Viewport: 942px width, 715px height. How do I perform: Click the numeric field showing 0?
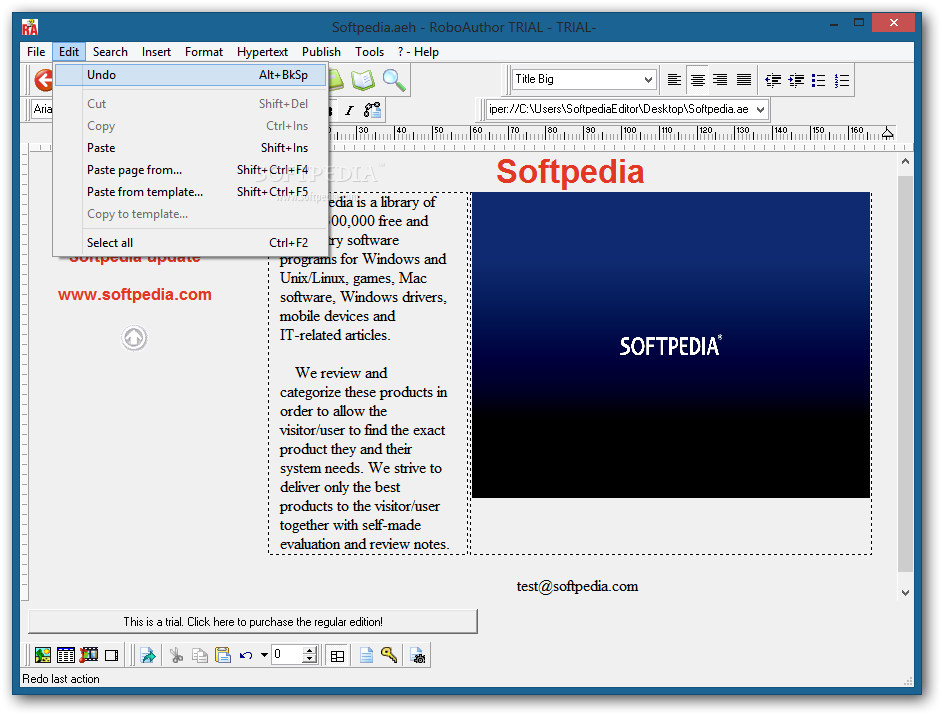(x=287, y=655)
